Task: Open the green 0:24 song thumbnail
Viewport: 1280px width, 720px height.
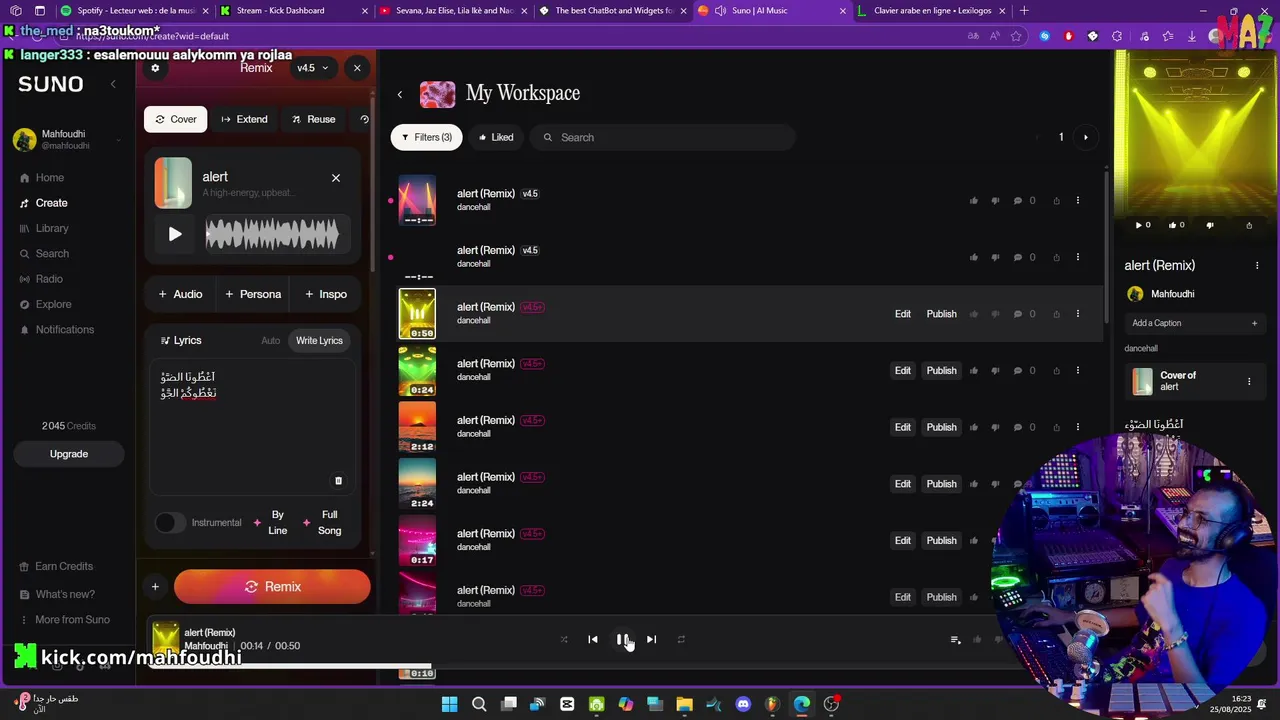Action: pyautogui.click(x=417, y=371)
